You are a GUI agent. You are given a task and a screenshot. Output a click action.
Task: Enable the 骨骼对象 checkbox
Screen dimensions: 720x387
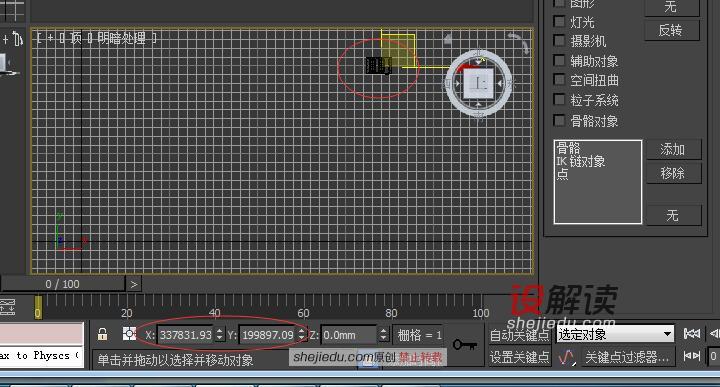point(559,120)
